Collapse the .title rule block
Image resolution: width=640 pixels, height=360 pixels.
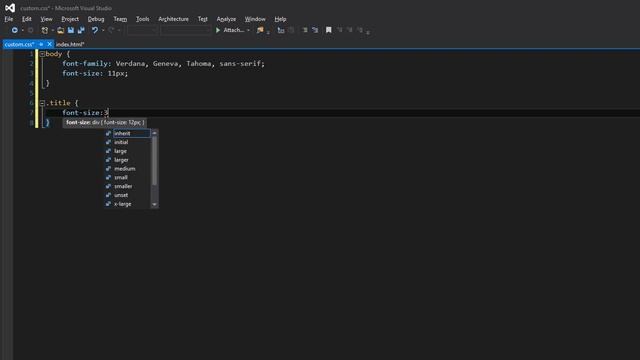pos(42,103)
